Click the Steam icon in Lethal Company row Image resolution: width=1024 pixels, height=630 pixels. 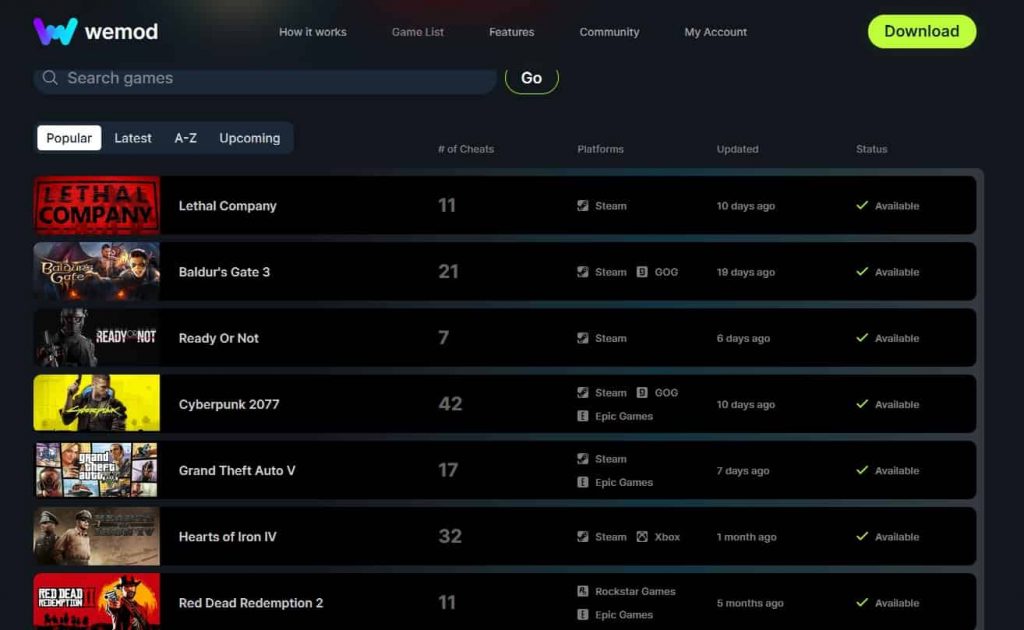point(583,206)
